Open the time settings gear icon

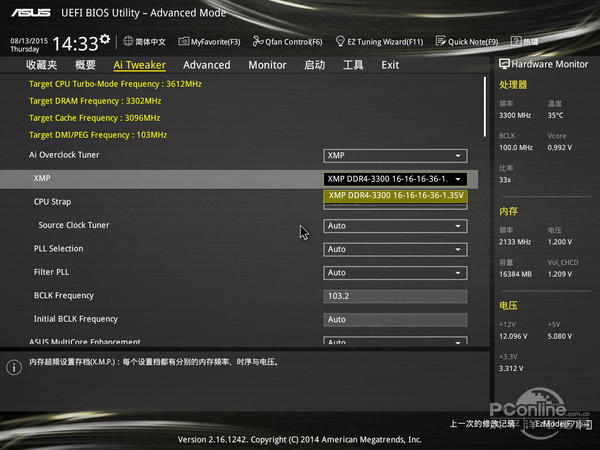click(x=104, y=39)
